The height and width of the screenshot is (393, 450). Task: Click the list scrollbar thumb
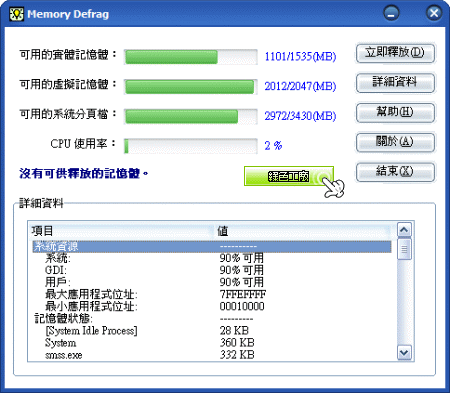coord(404,249)
